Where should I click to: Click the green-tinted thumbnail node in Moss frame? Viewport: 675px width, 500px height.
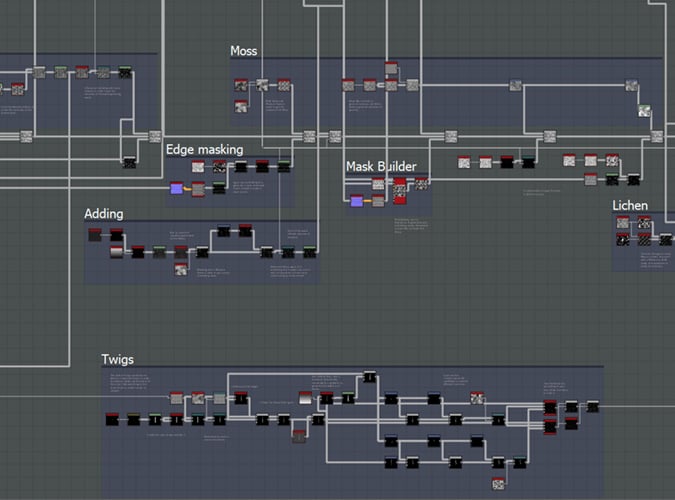pos(644,111)
